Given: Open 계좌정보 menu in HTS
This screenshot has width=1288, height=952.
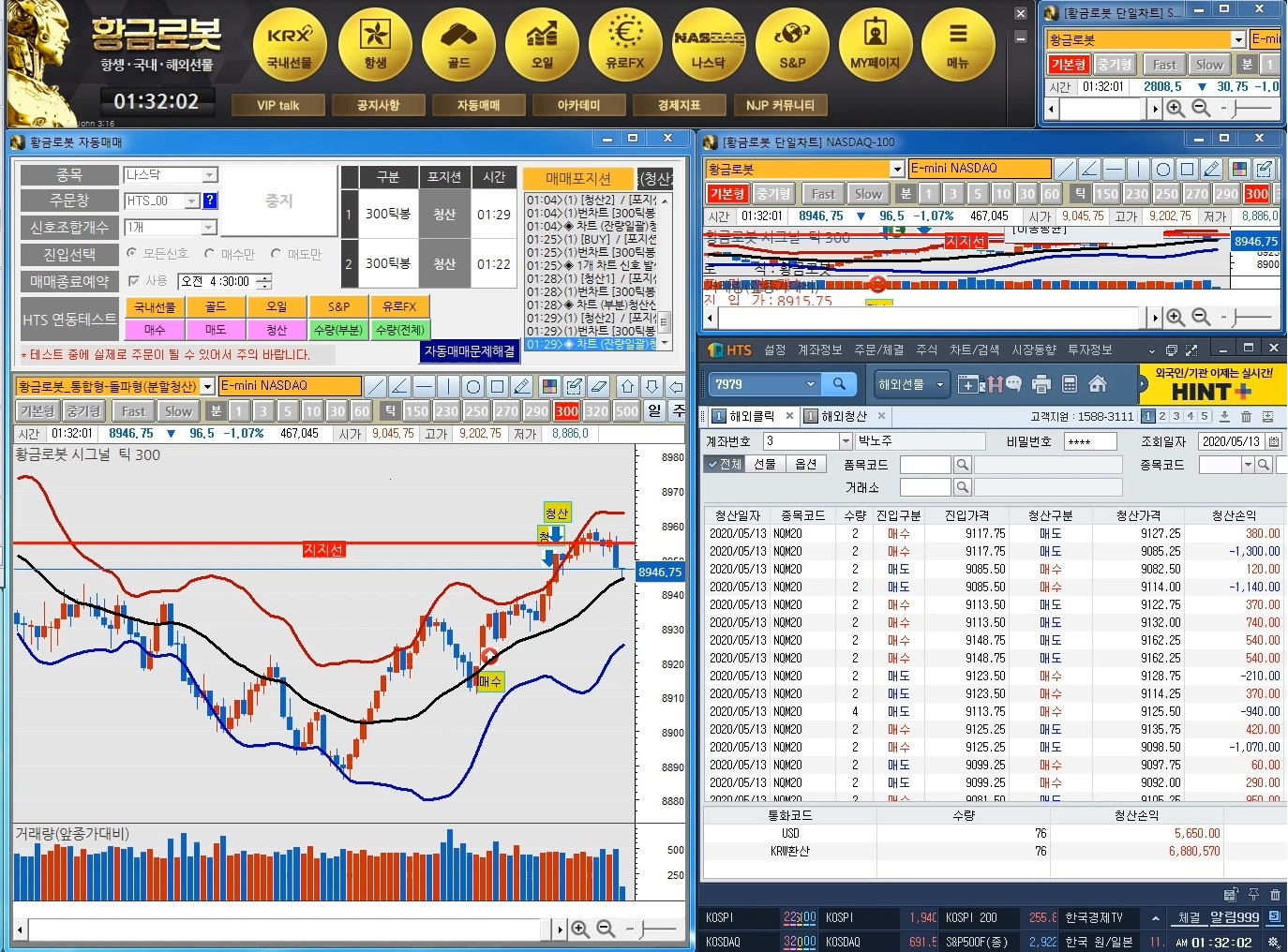Looking at the screenshot, I should click(x=819, y=350).
